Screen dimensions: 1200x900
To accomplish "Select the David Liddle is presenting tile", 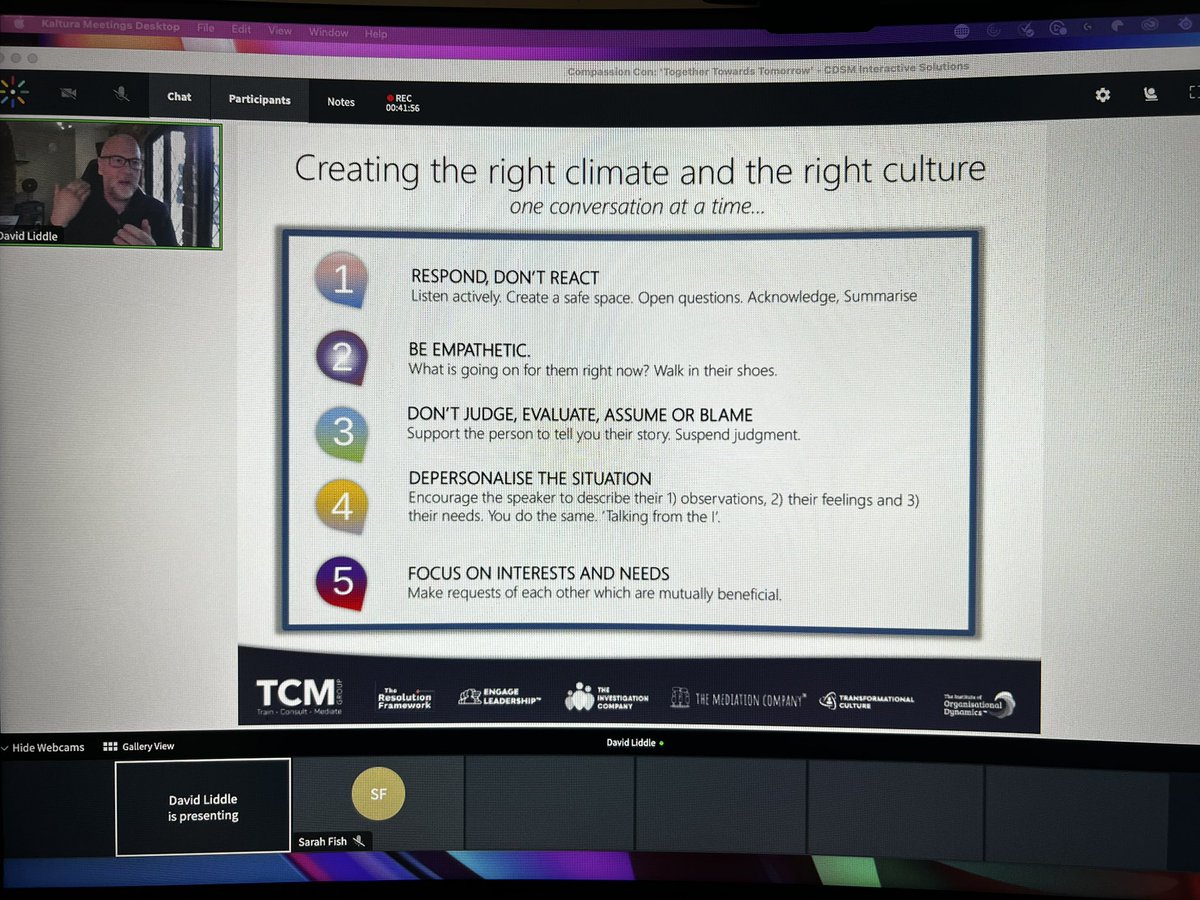I will tap(203, 807).
